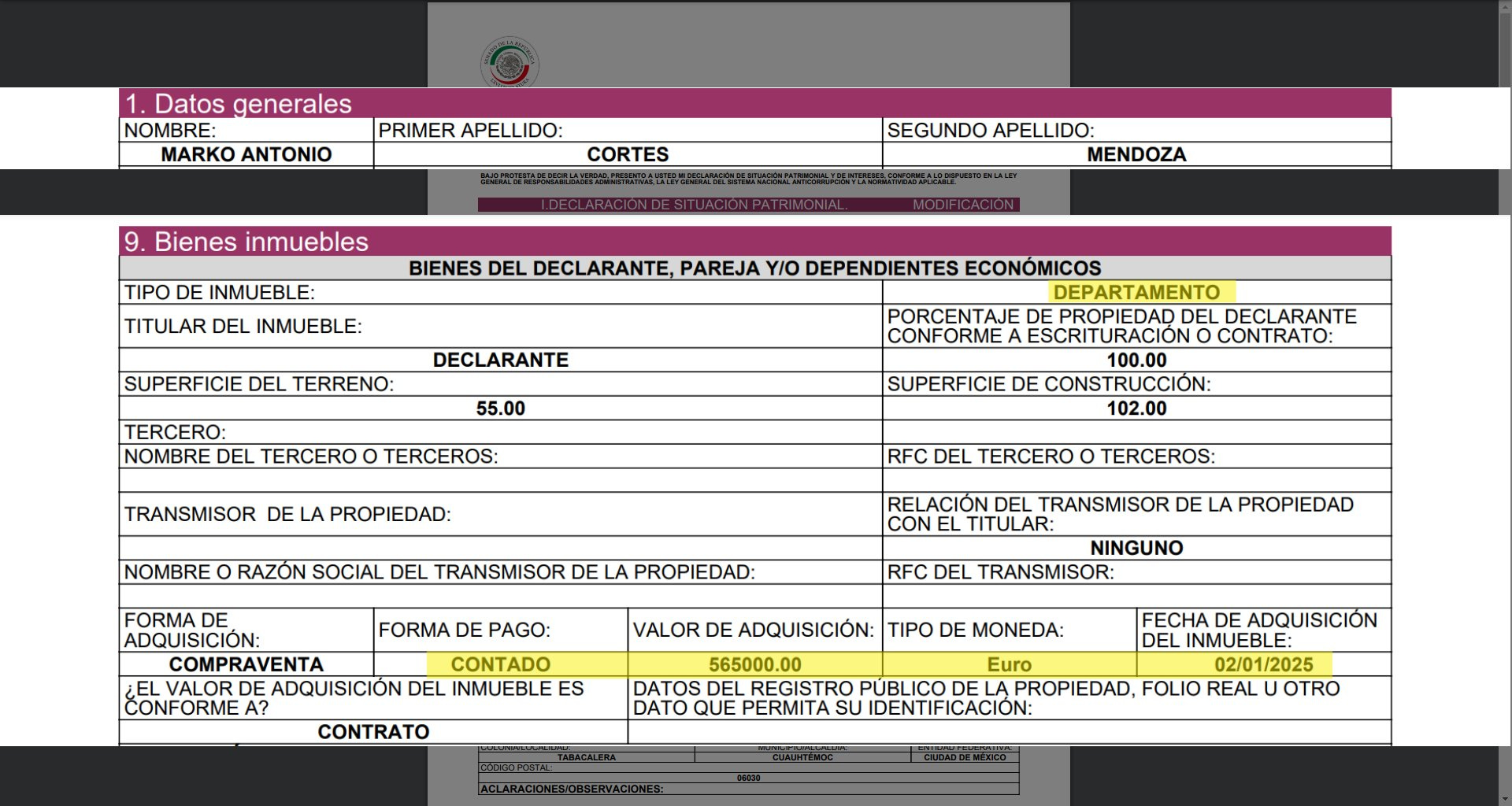The image size is (1512, 806).
Task: Click the highlighted date '02/01/2025'
Action: click(1264, 664)
